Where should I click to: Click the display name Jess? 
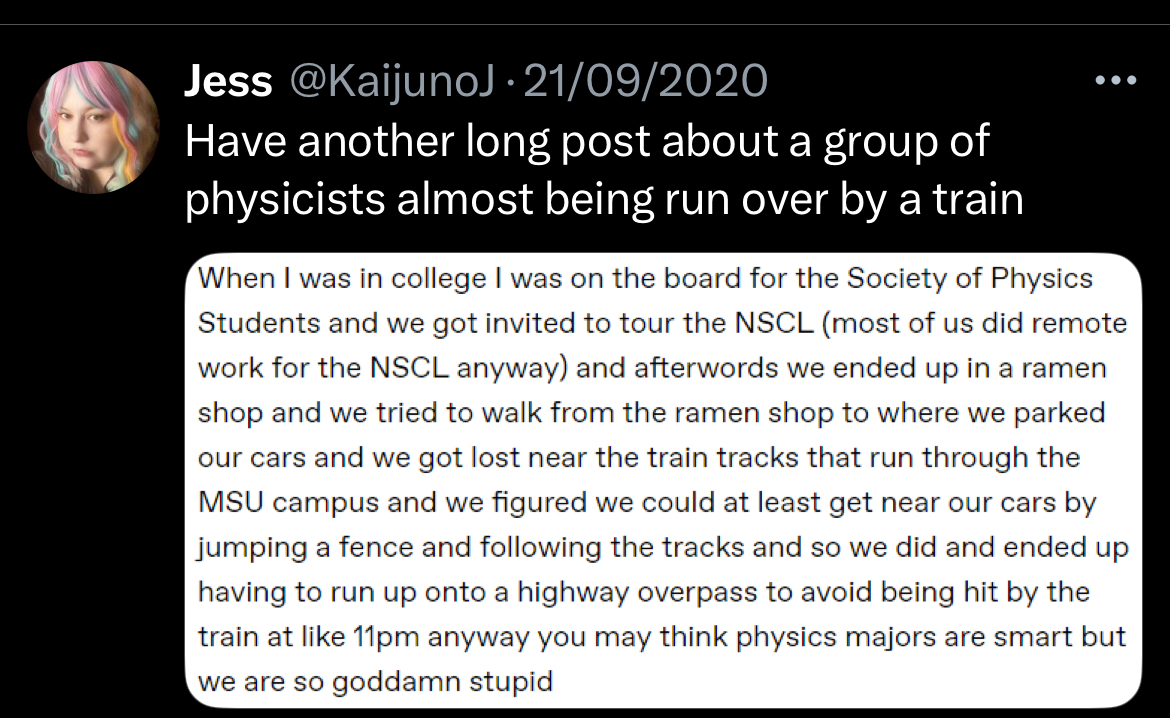point(228,81)
